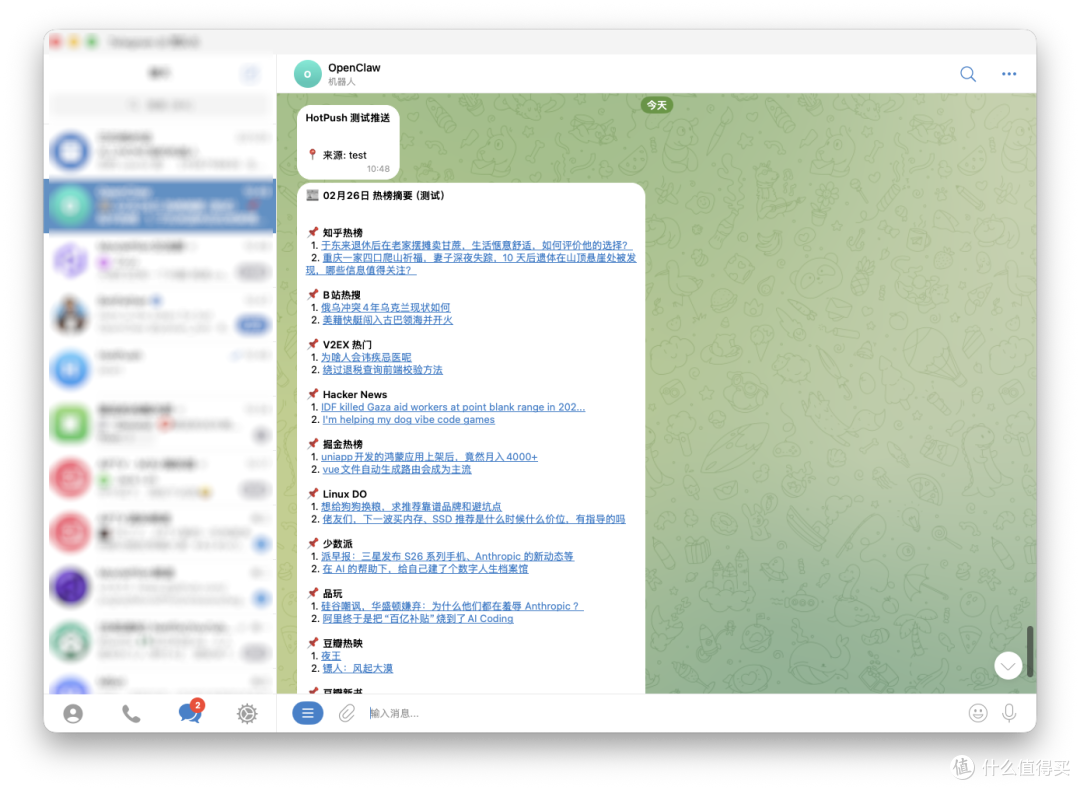The width and height of the screenshot is (1080, 790).
Task: Click the B站热搜 section heading
Action: point(341,295)
